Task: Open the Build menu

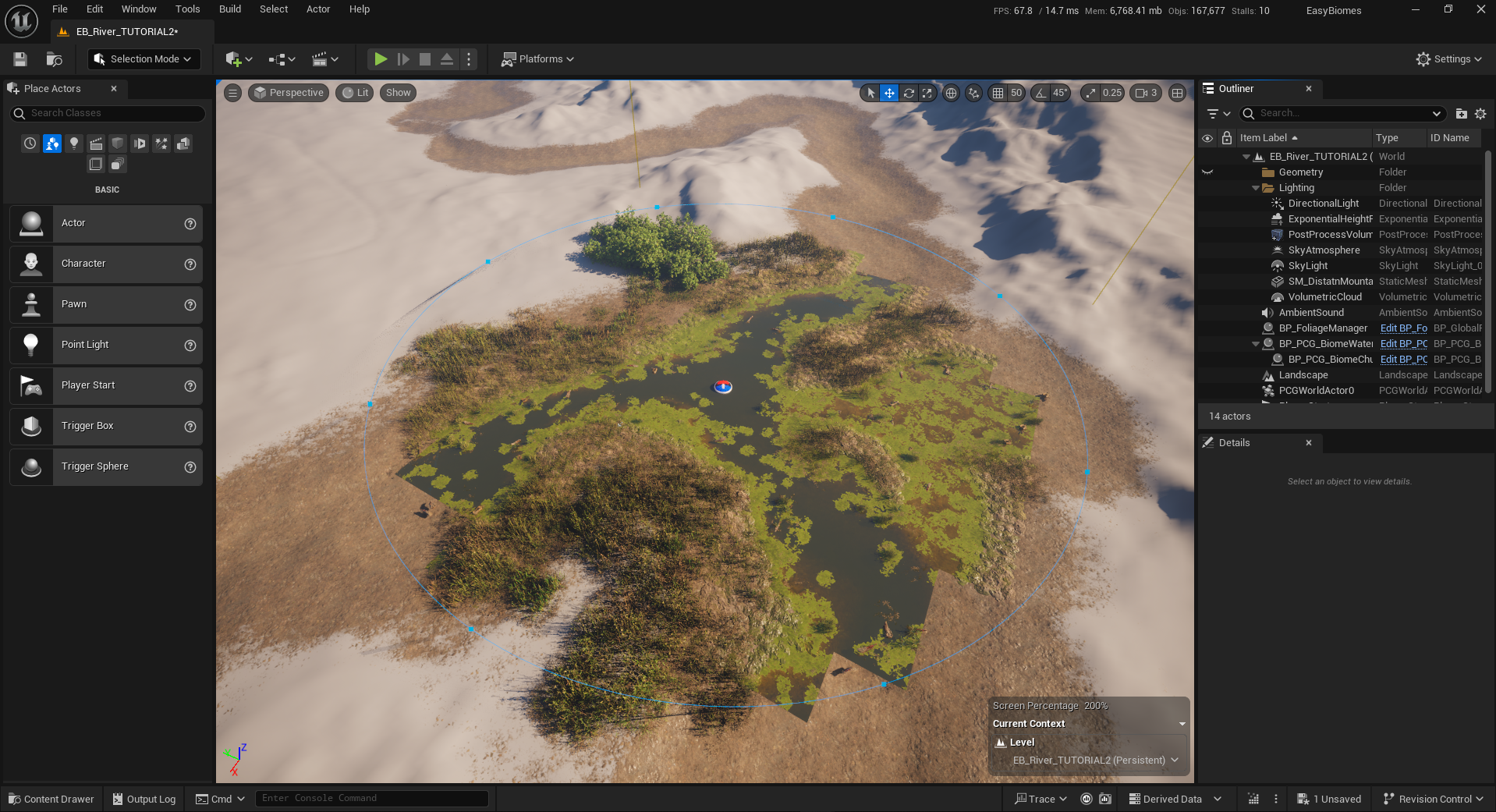Action: [229, 9]
